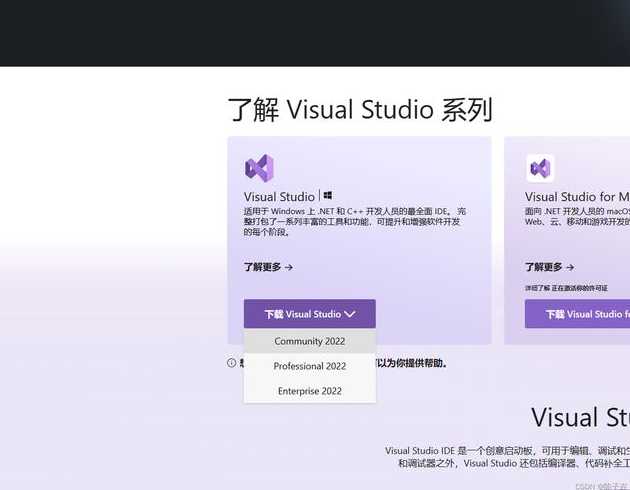Open the 下载 Visual Studio dropdown button

tap(310, 314)
